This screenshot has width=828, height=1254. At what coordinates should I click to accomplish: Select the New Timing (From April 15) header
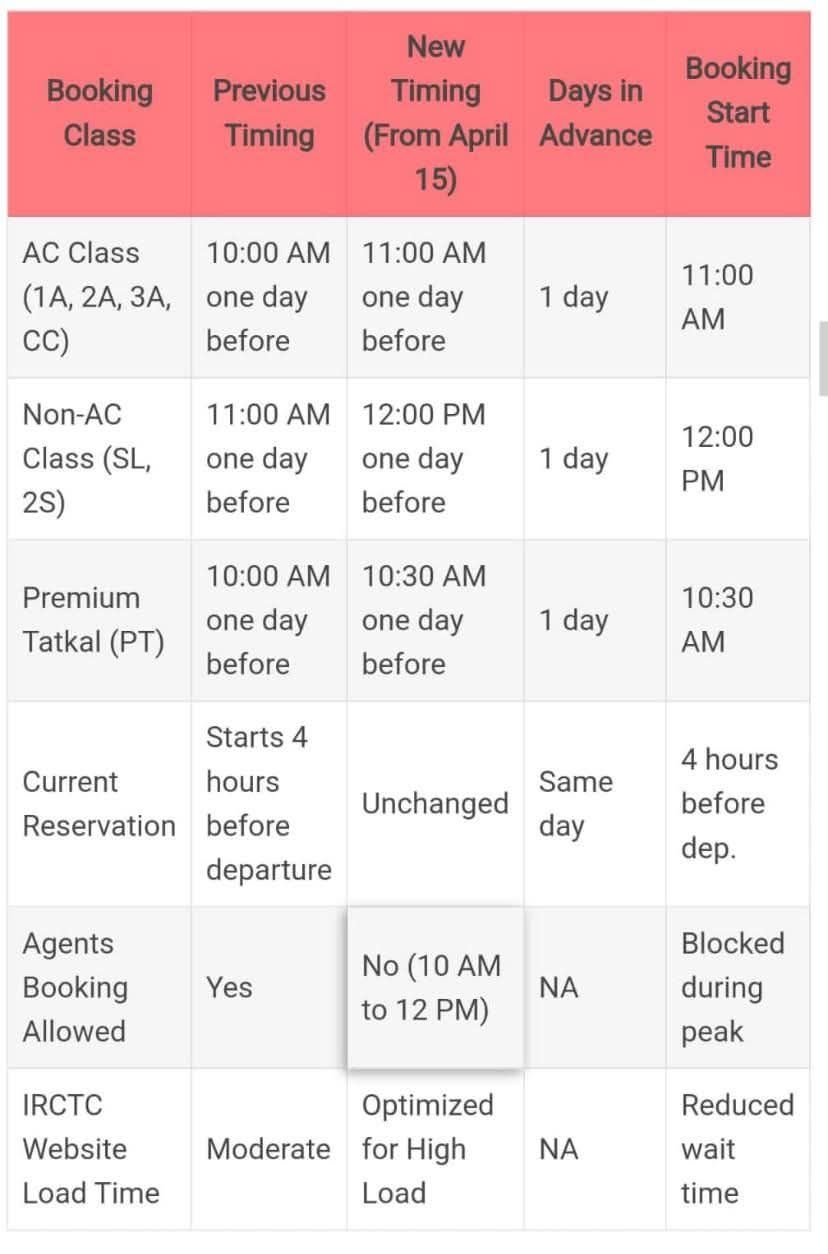[x=435, y=113]
